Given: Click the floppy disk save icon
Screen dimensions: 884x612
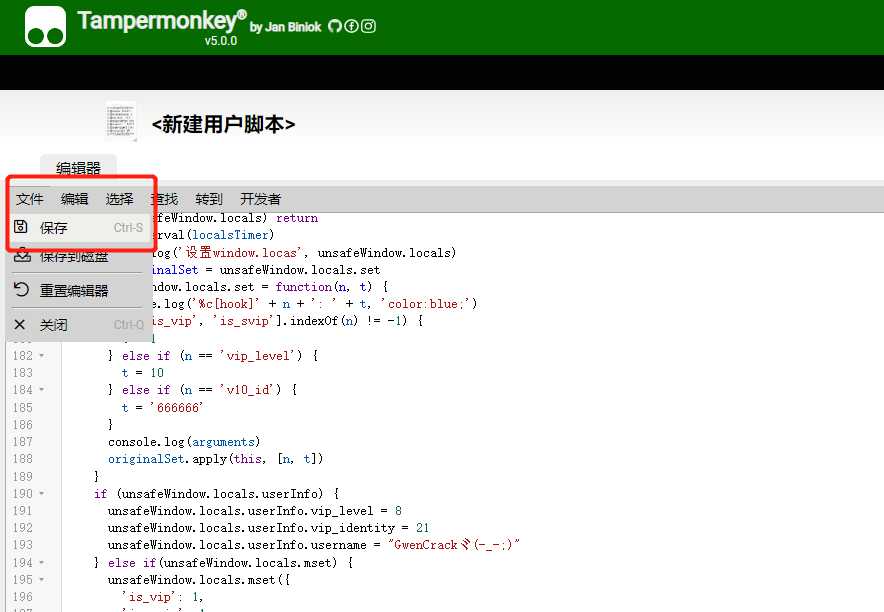Looking at the screenshot, I should point(21,227).
